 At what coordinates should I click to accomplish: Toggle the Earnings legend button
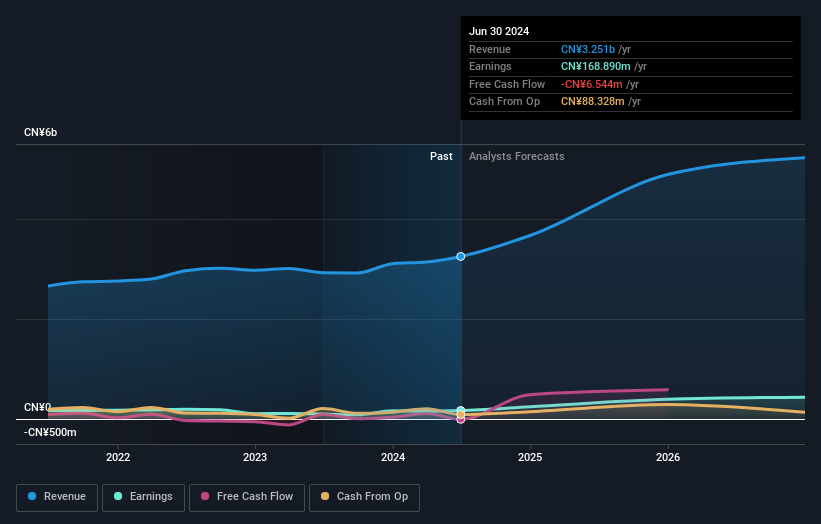pos(143,497)
